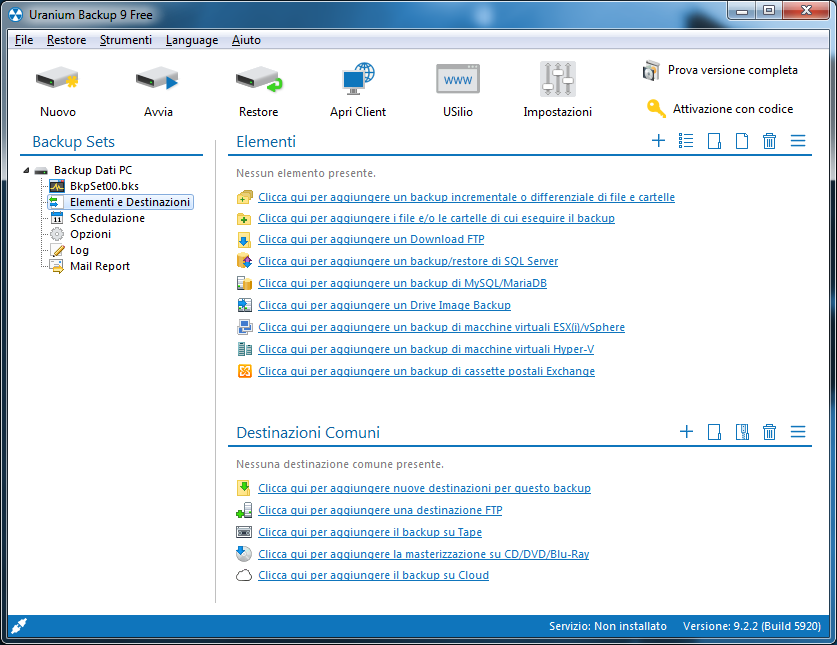The image size is (837, 645).
Task: Click the Elementi section heading
Action: (x=266, y=141)
